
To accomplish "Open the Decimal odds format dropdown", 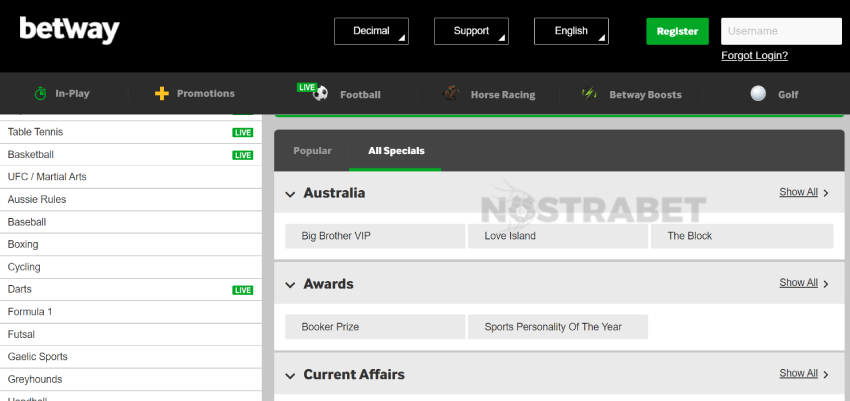I will 371,31.
